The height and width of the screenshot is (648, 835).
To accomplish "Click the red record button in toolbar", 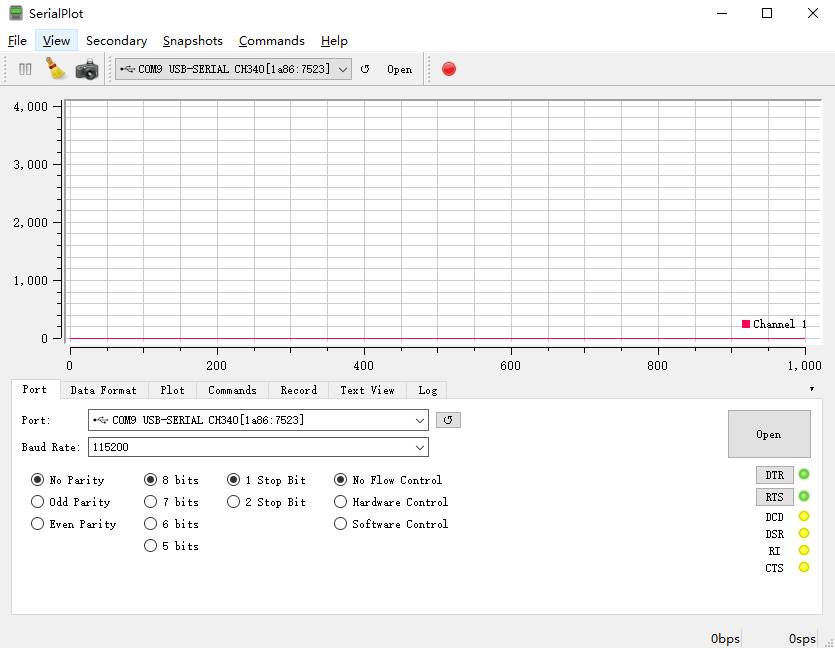I will [449, 69].
